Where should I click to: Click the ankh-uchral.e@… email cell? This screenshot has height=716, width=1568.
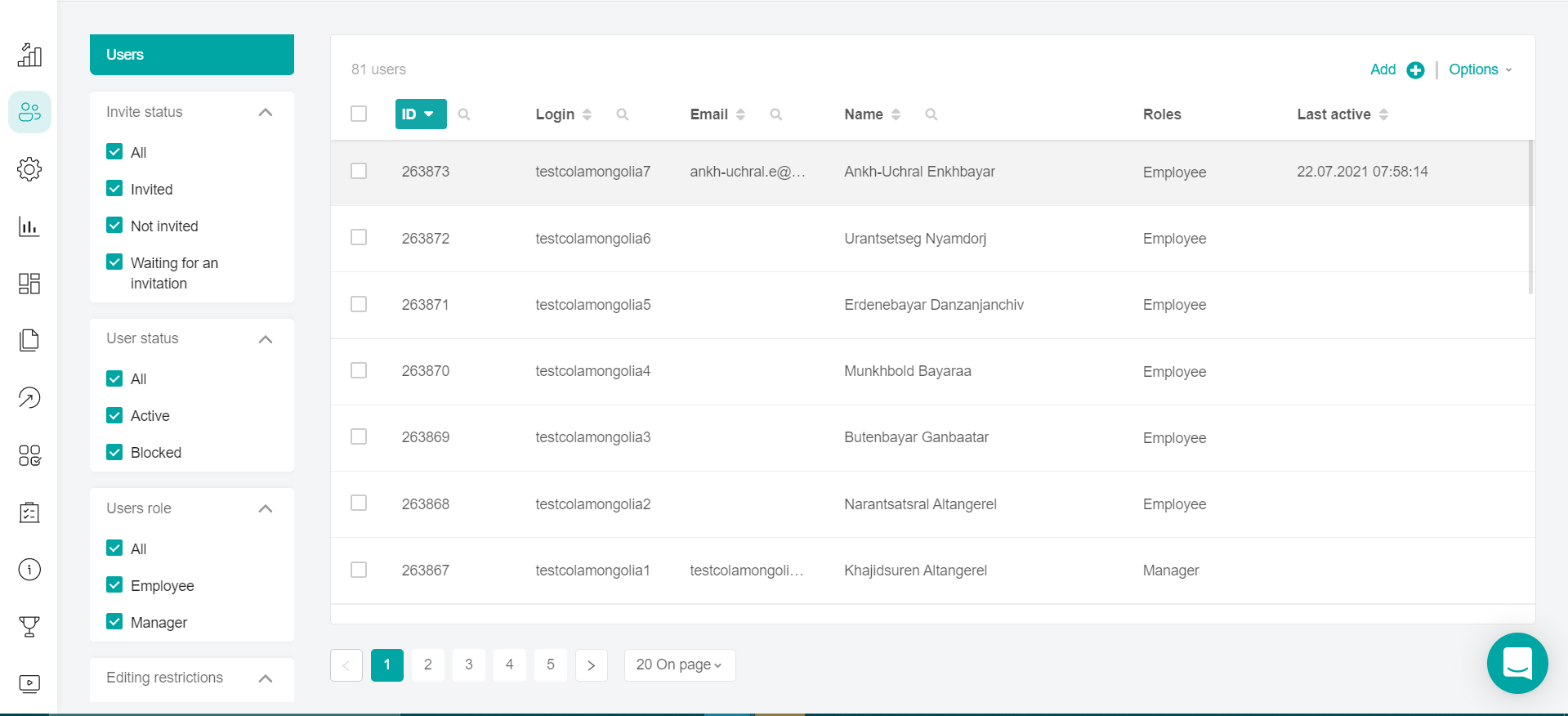[748, 172]
